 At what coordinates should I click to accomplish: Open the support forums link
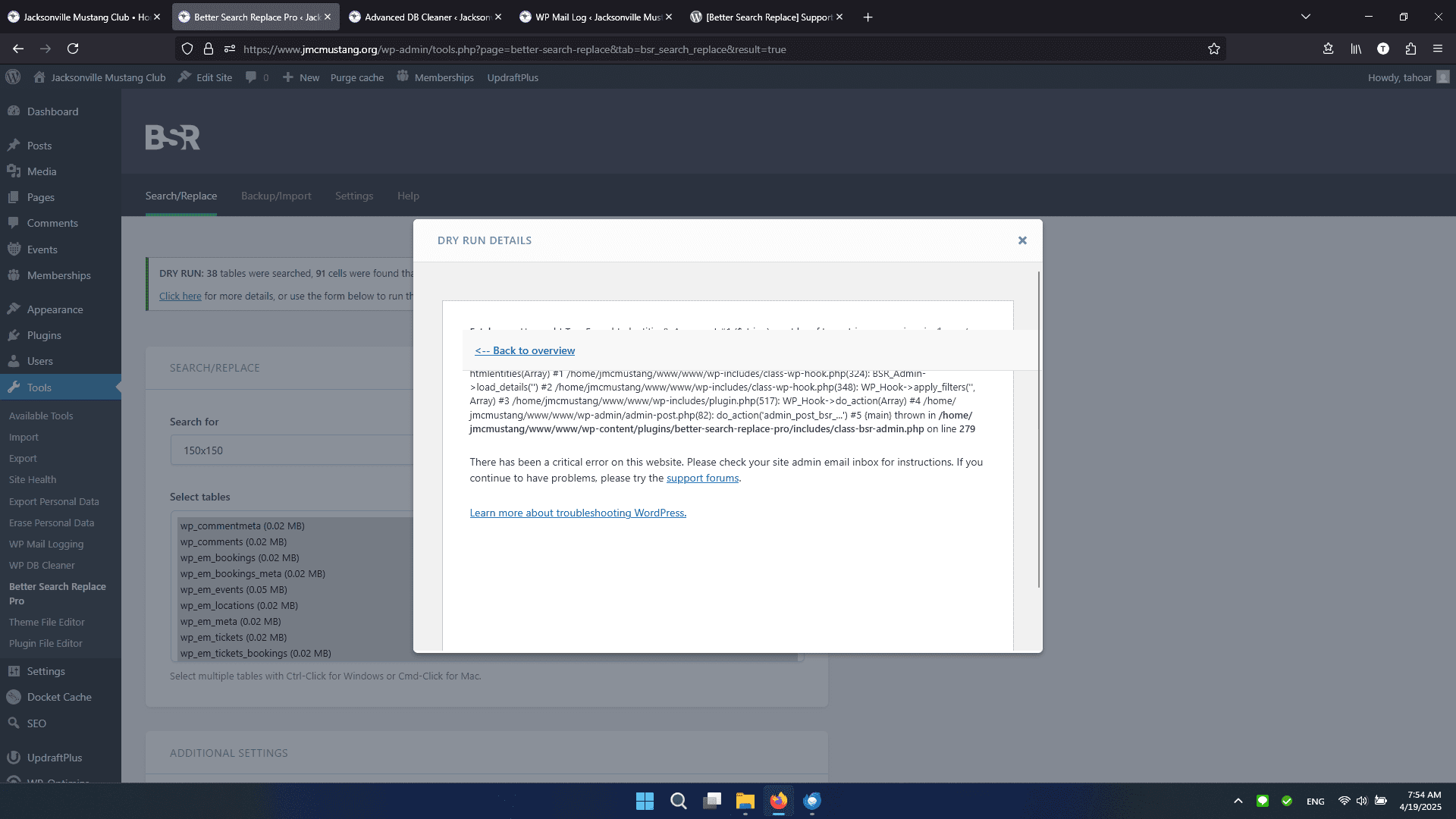[x=702, y=479]
